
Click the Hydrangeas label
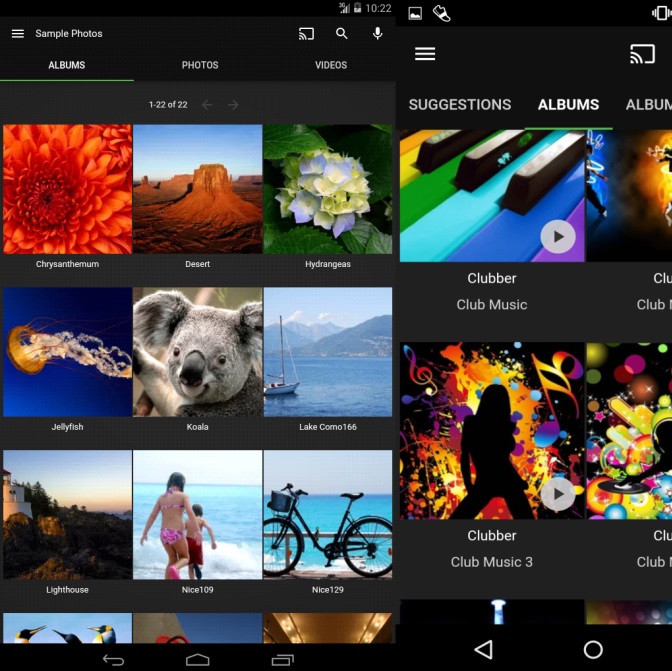328,264
